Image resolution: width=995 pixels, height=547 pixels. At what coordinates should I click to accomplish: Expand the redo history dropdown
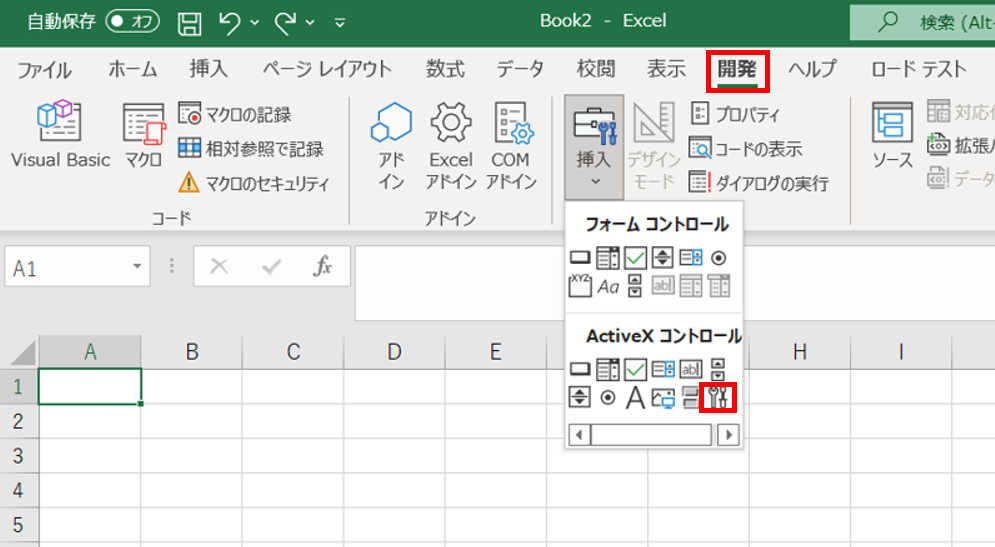point(310,23)
